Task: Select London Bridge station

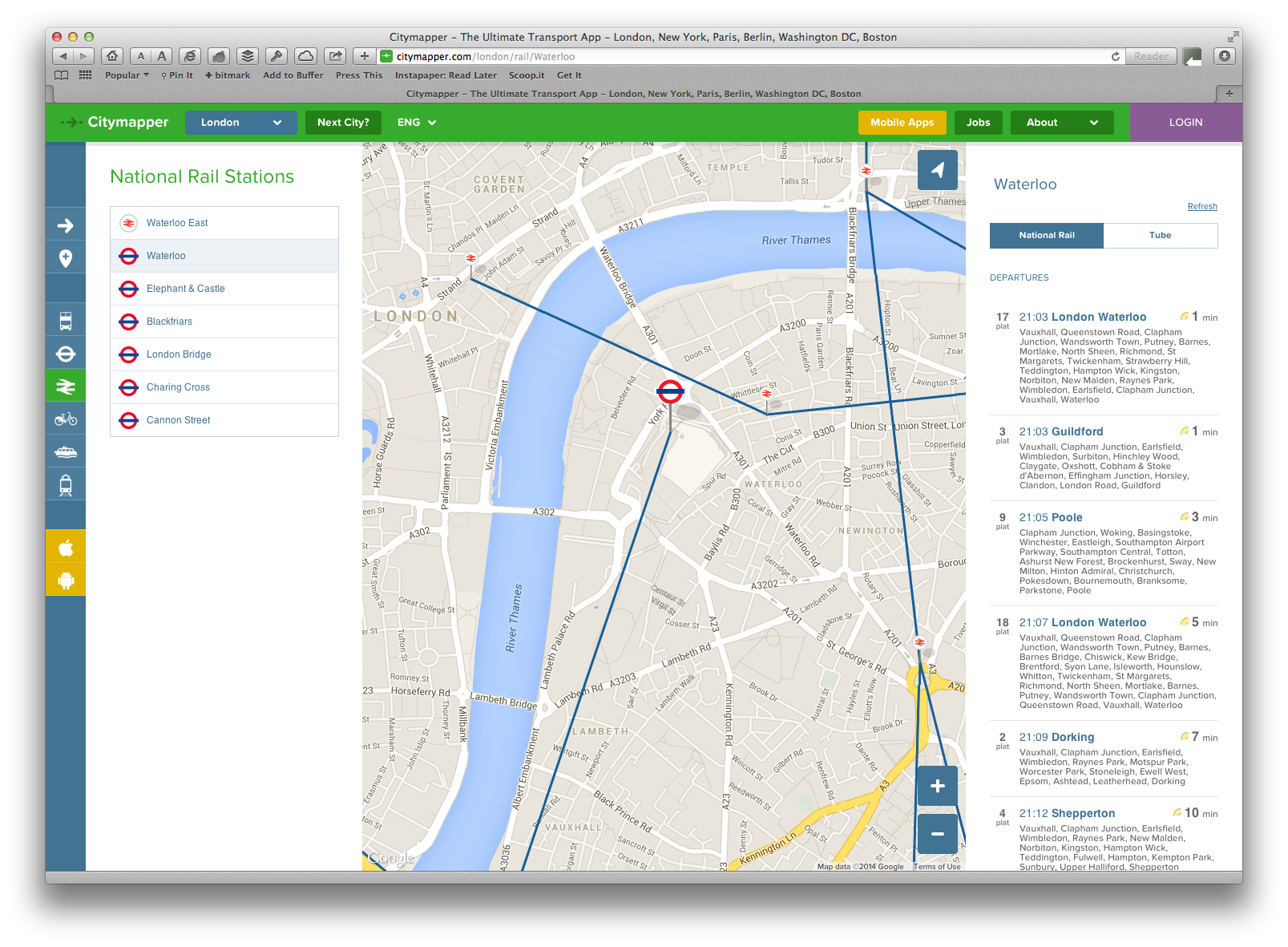Action: (x=224, y=354)
